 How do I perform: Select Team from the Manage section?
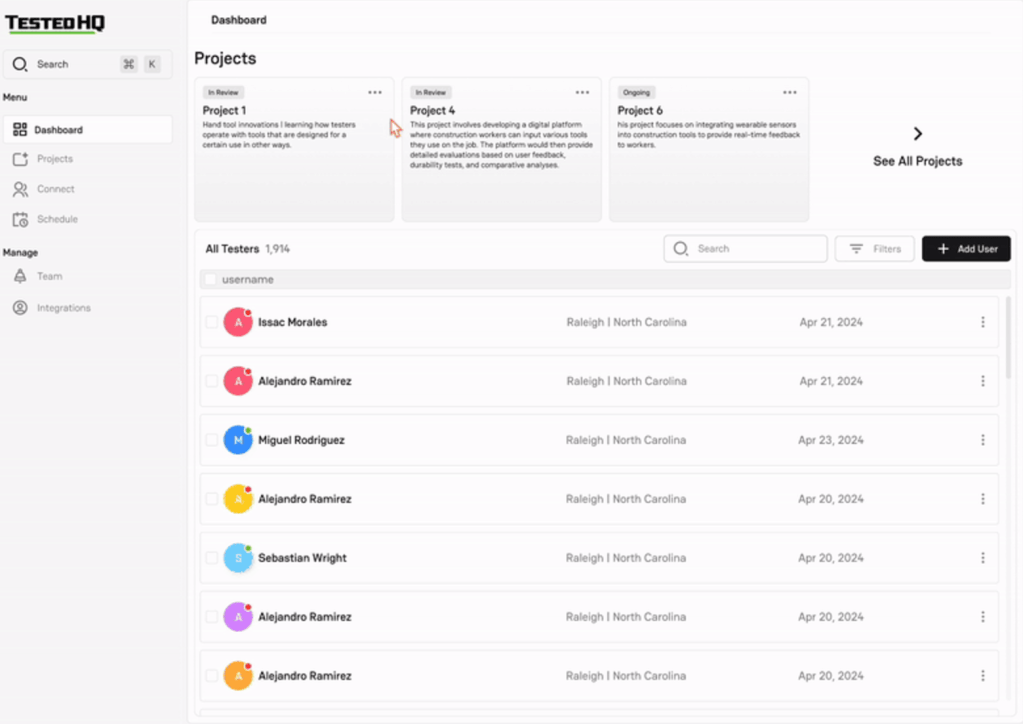pos(49,276)
